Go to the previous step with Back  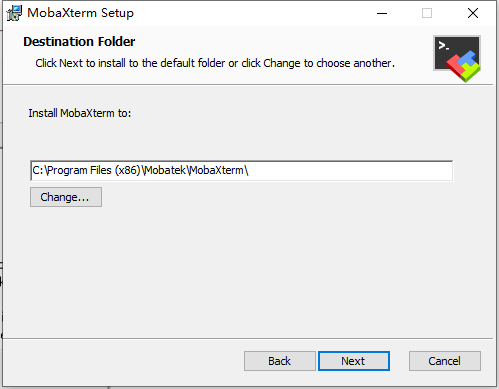(x=279, y=361)
